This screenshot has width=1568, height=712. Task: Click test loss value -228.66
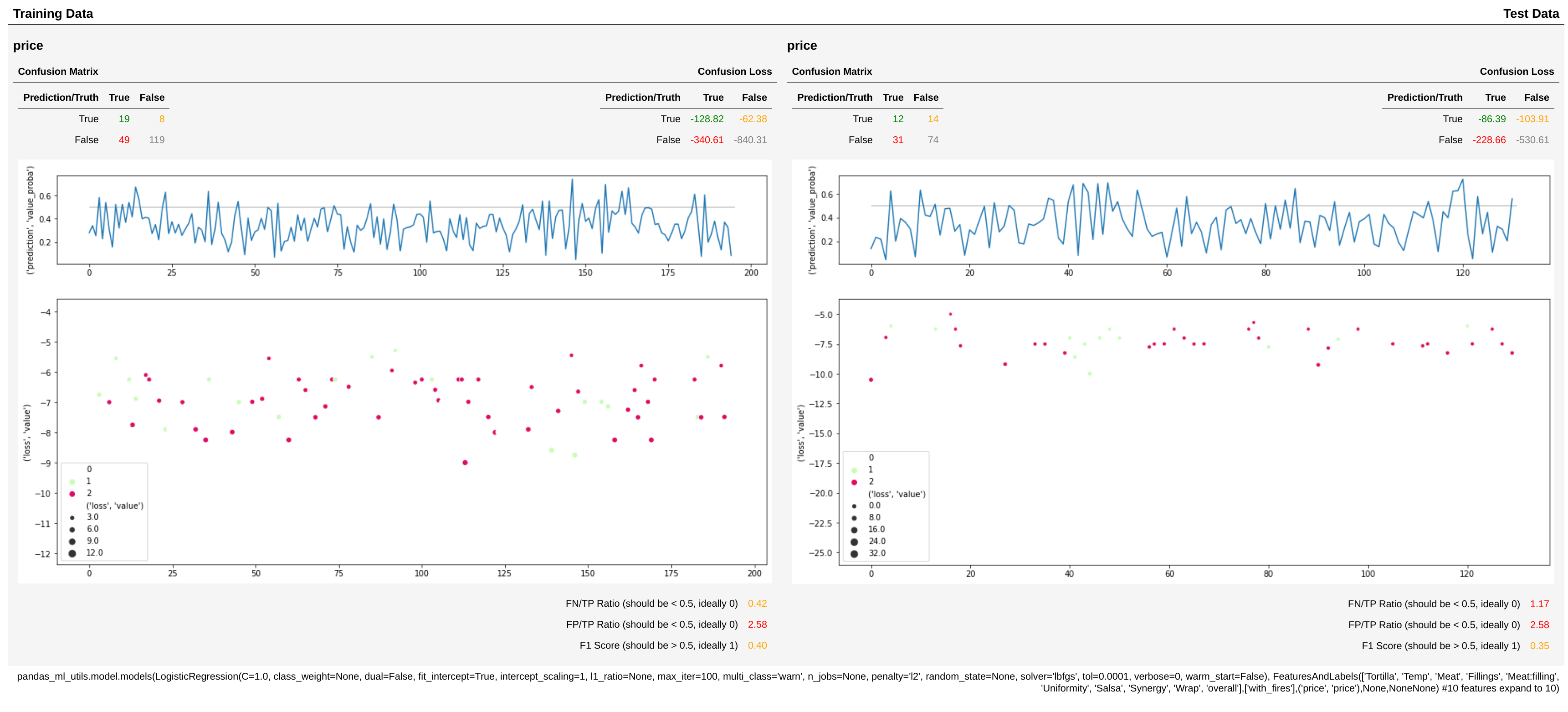(x=1489, y=139)
